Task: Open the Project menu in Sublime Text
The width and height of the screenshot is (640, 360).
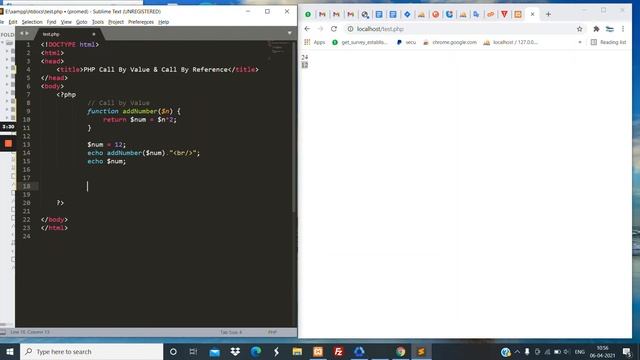Action: [116, 22]
